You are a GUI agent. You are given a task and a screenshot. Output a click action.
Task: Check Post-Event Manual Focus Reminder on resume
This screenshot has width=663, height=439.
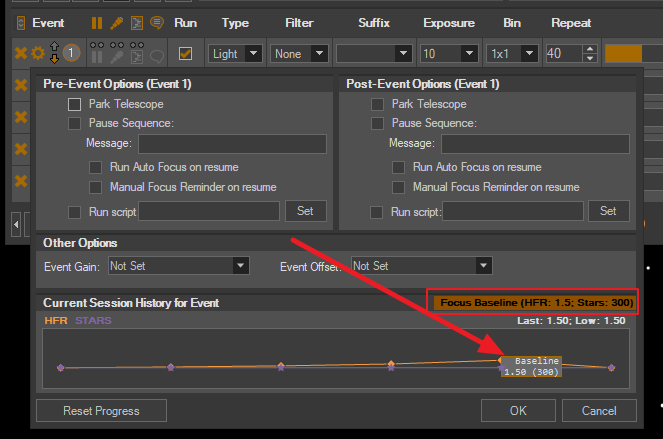pyautogui.click(x=398, y=187)
